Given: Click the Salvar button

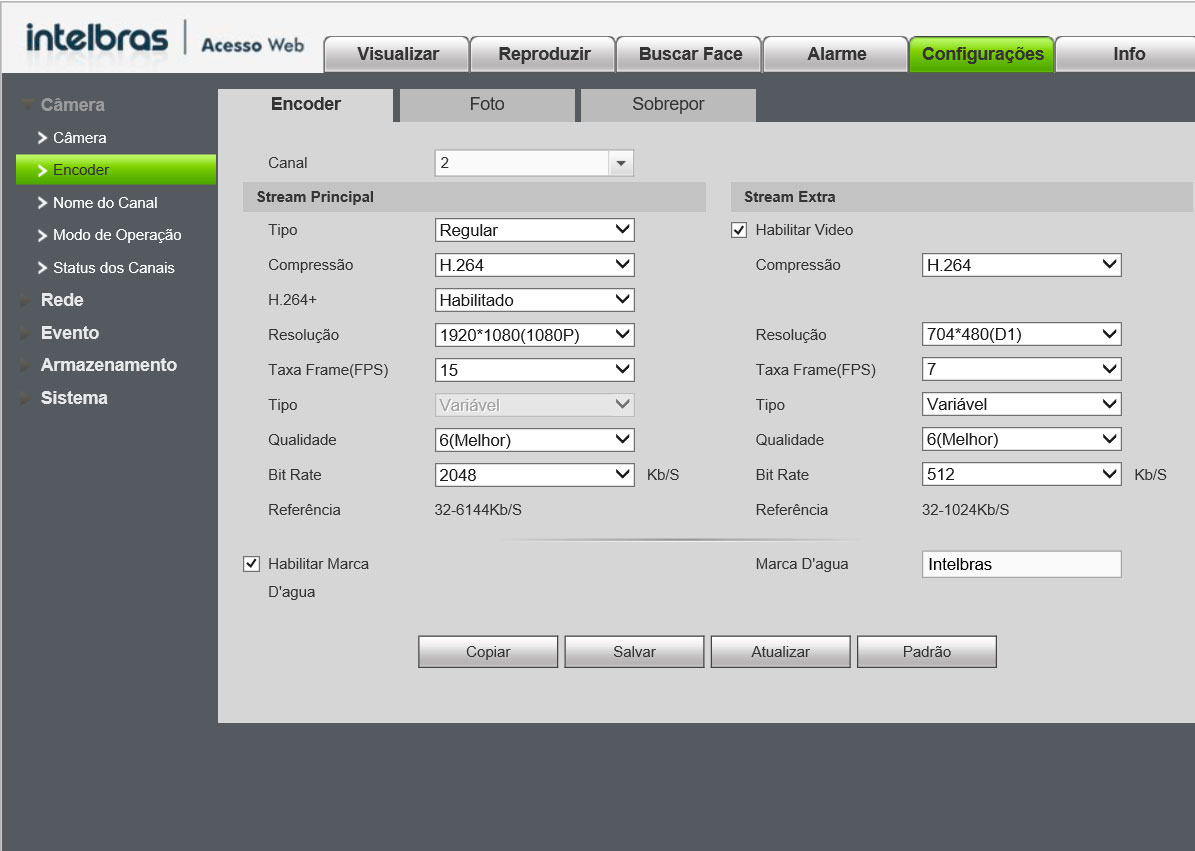Looking at the screenshot, I should pos(634,652).
